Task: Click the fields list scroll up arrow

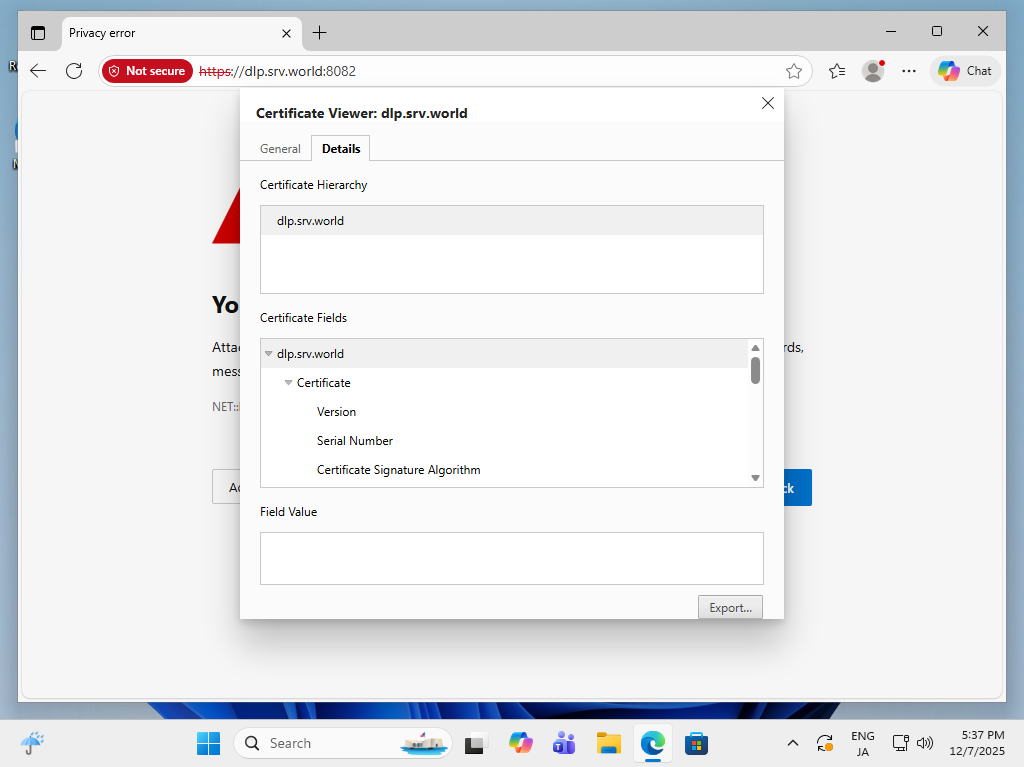Action: click(755, 348)
